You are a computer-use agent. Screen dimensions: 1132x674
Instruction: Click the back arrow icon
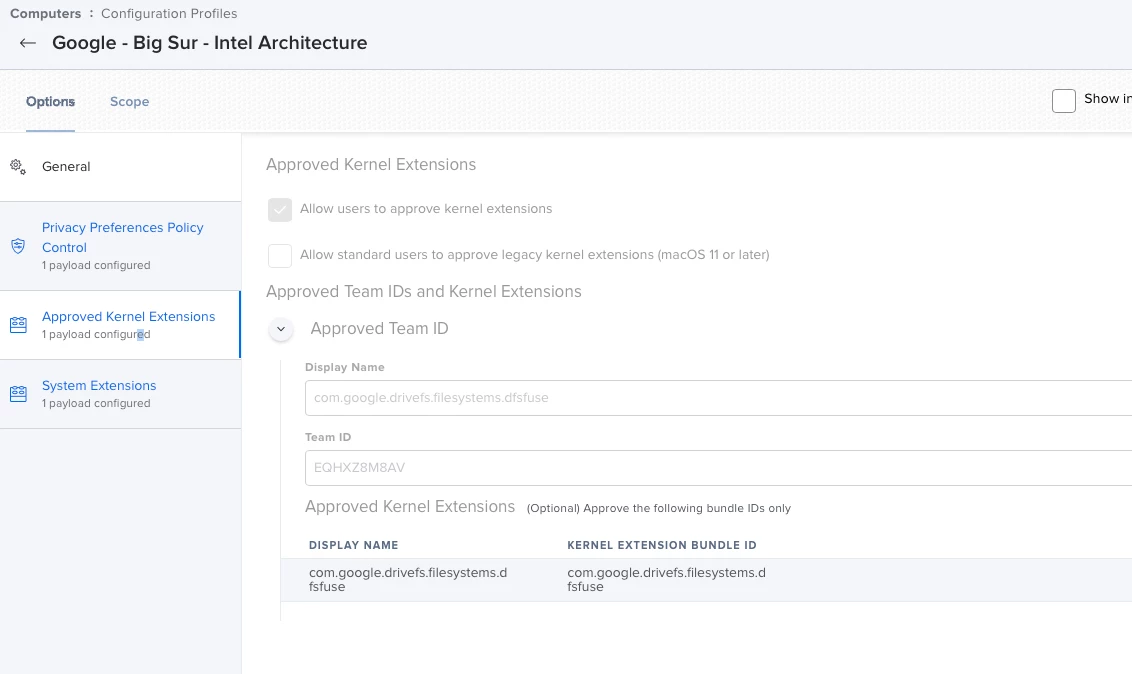[x=27, y=43]
